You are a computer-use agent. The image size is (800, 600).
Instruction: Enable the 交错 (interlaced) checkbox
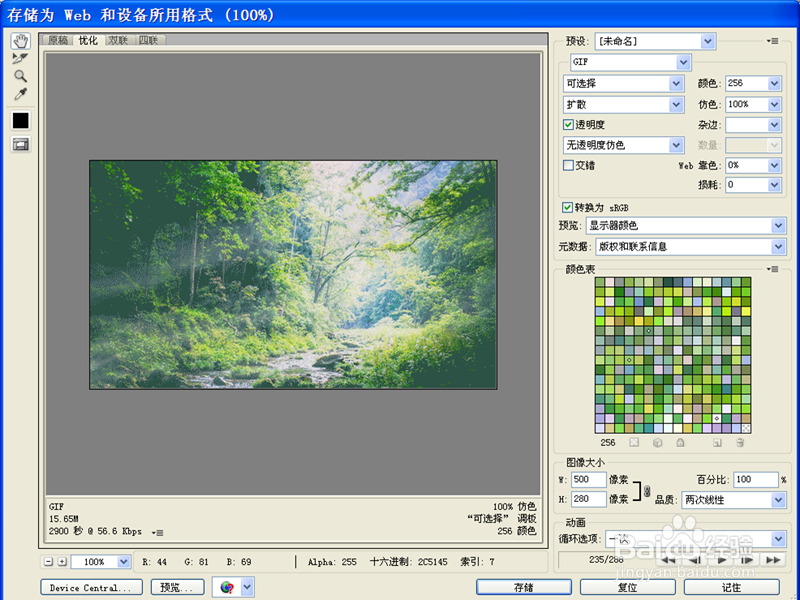point(568,165)
